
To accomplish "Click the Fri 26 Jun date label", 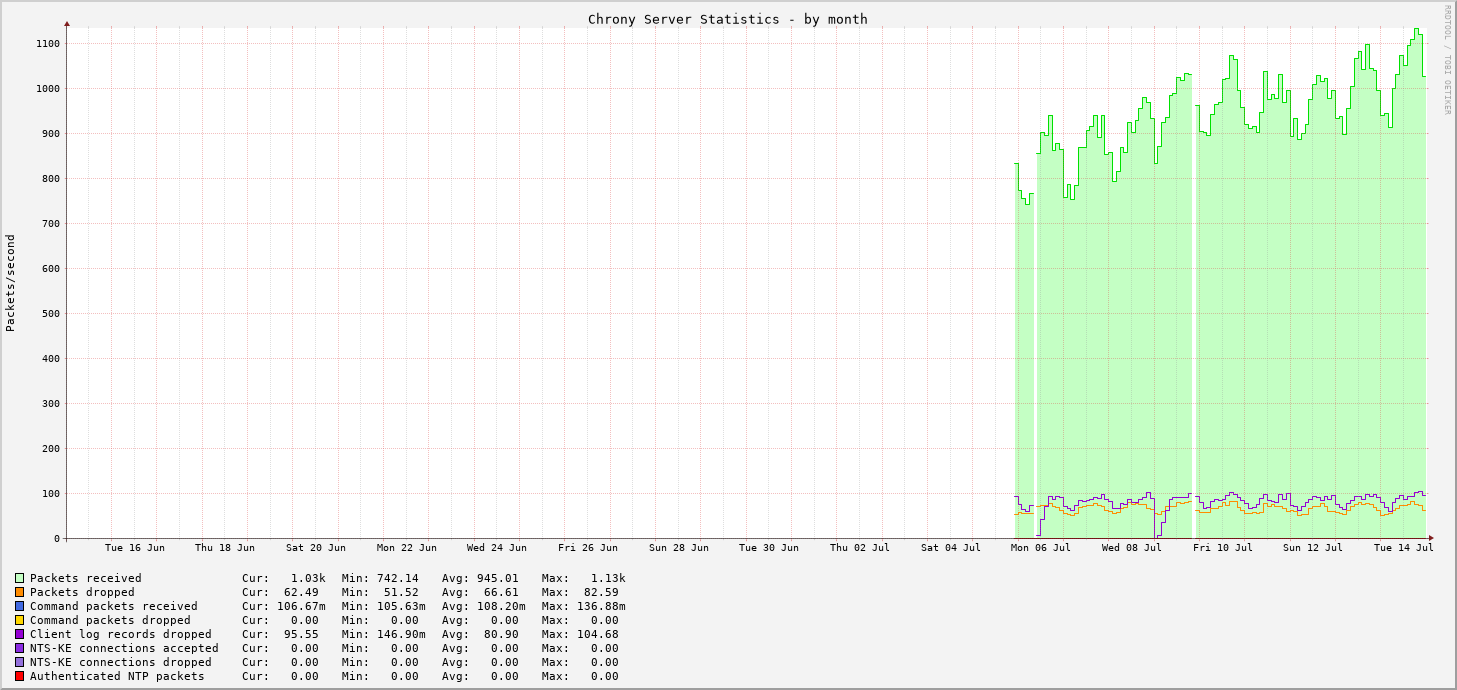I will (x=588, y=548).
